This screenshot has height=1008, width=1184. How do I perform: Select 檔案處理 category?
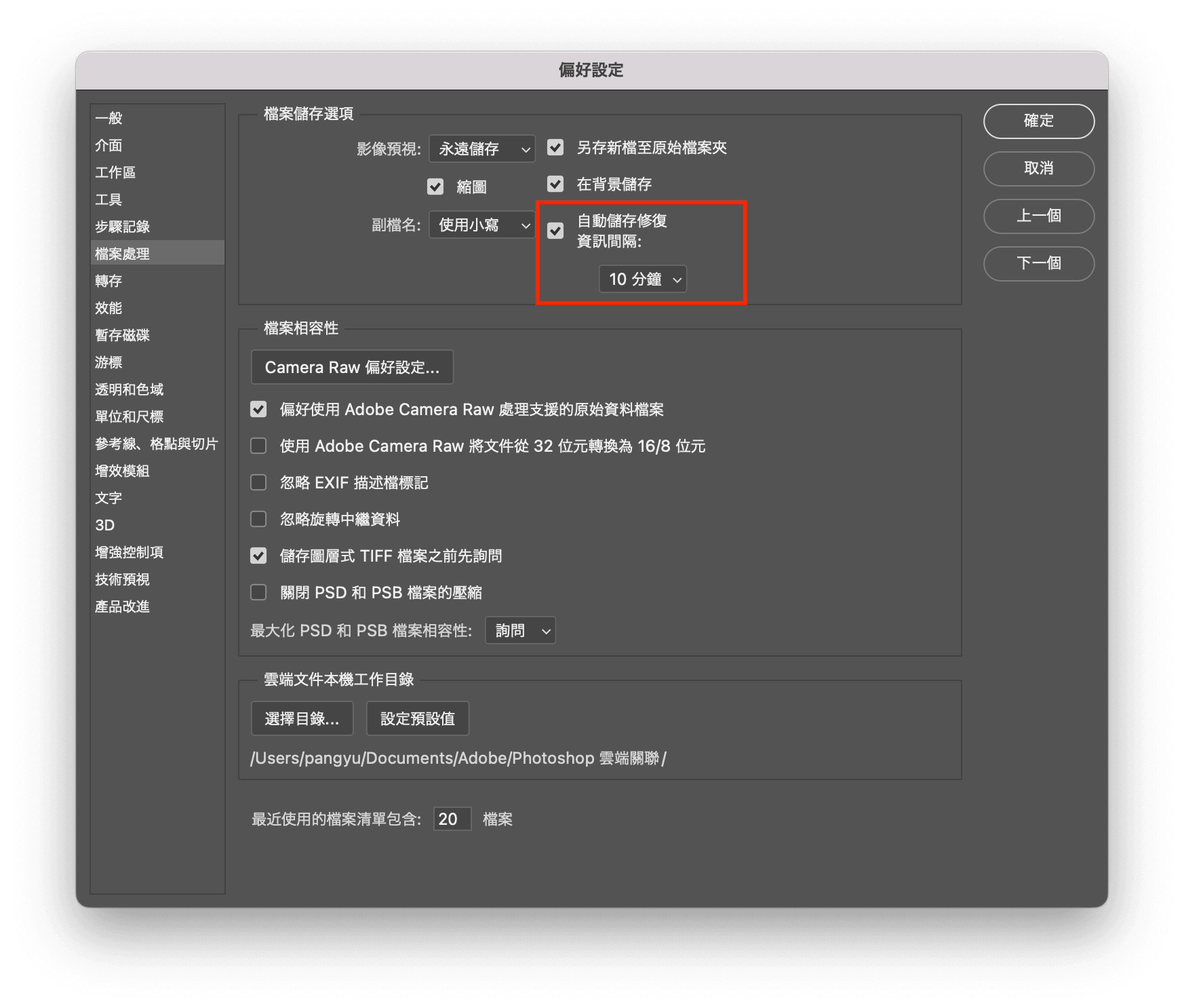157,253
